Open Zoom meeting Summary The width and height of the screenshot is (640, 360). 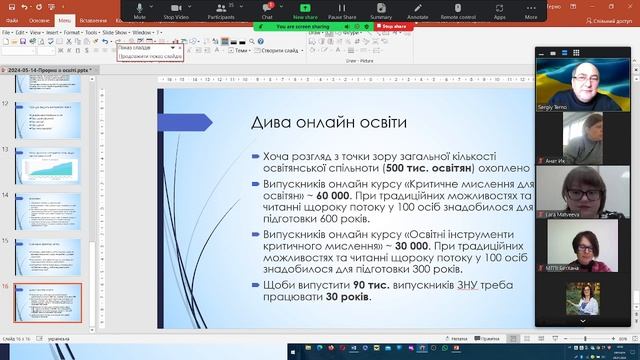tap(381, 11)
